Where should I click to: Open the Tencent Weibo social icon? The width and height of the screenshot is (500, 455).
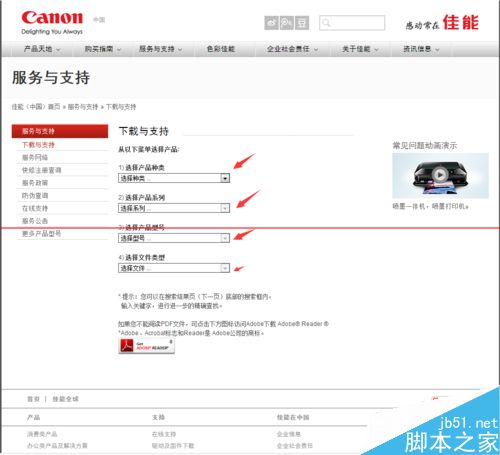coord(287,23)
